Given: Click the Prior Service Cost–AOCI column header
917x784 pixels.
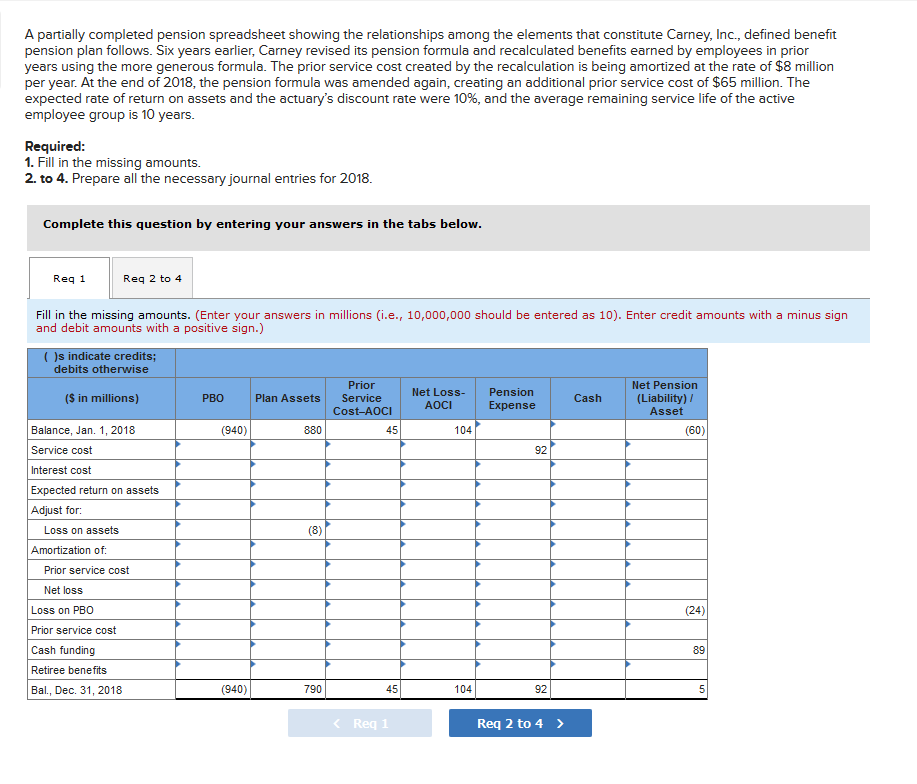Looking at the screenshot, I should pyautogui.click(x=363, y=398).
